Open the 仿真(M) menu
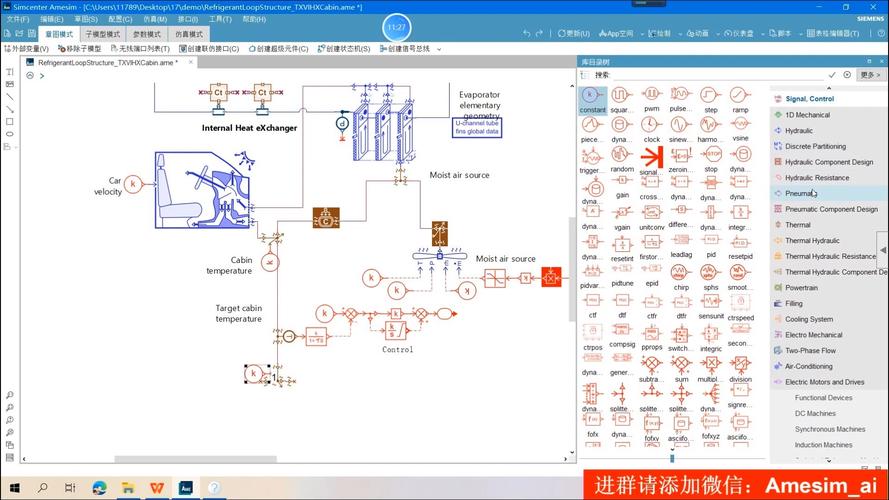The width and height of the screenshot is (889, 500). [x=155, y=19]
